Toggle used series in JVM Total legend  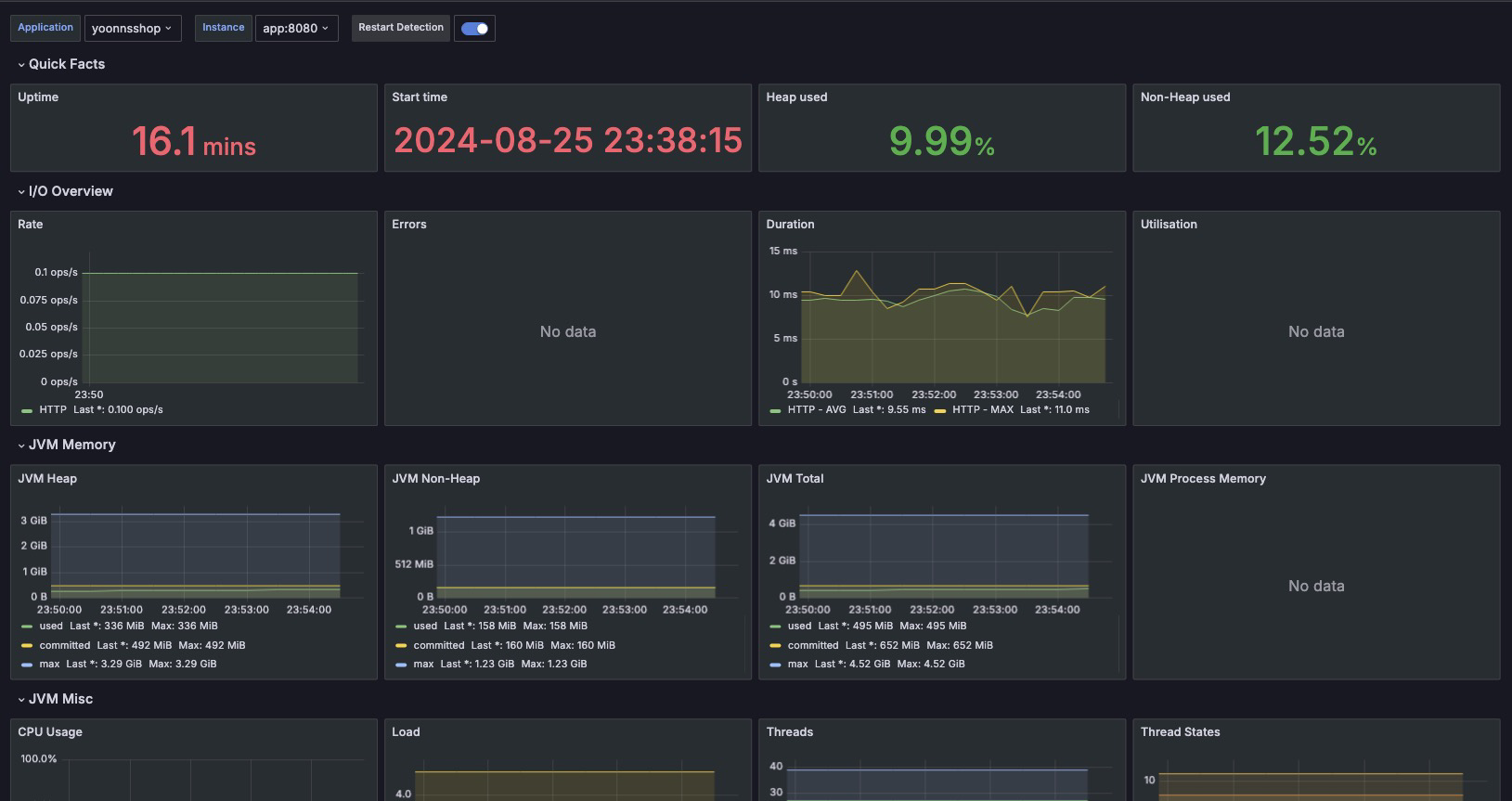(x=799, y=626)
